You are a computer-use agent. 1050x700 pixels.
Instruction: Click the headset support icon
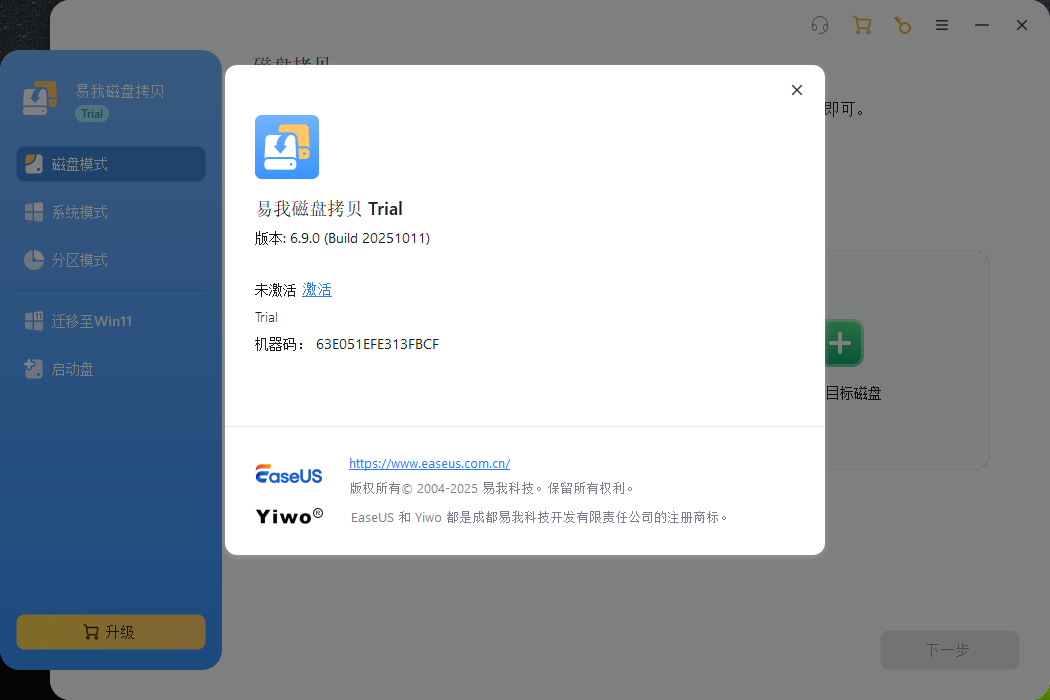pyautogui.click(x=820, y=26)
